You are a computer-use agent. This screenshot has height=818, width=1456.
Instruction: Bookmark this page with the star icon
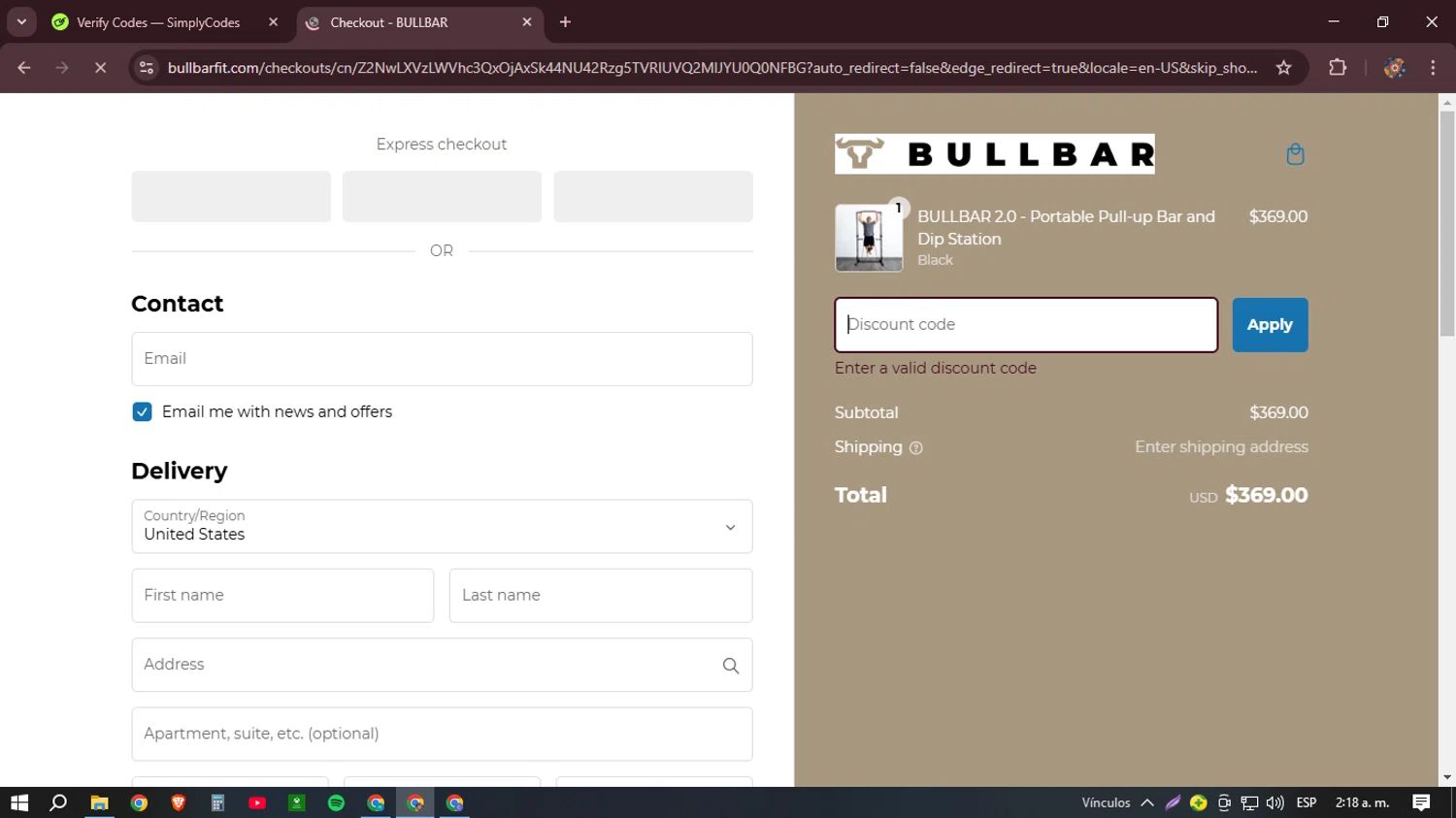tap(1284, 68)
